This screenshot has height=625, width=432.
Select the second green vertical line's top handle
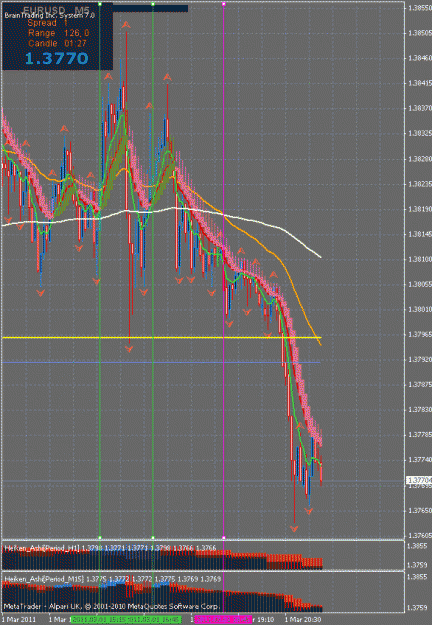point(153,4)
